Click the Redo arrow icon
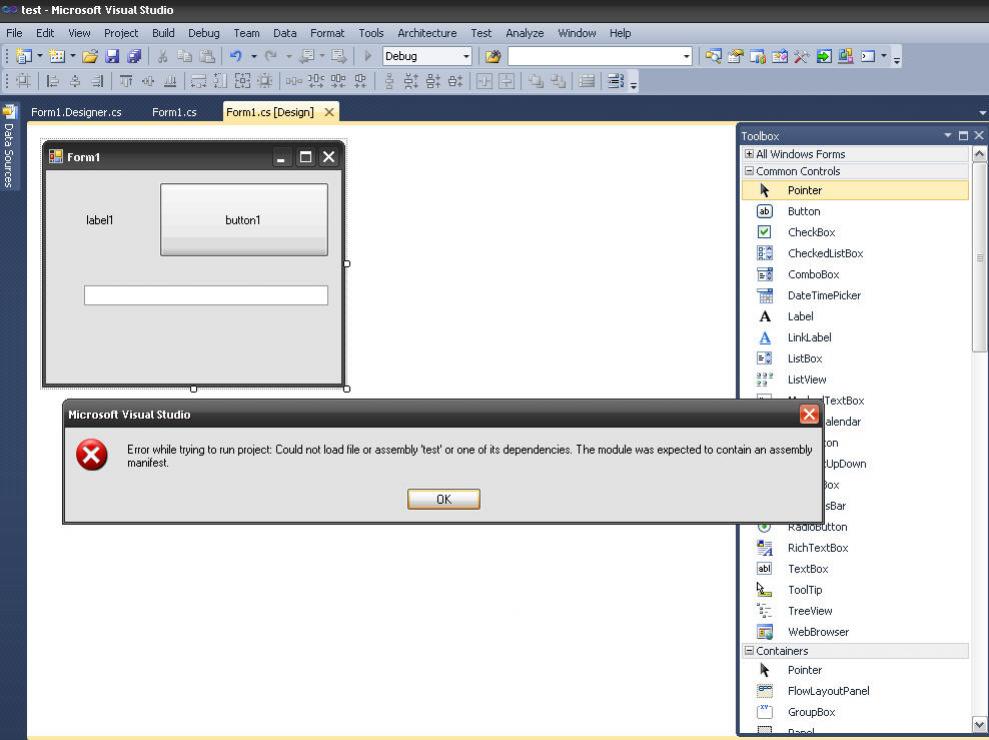The height and width of the screenshot is (740, 989). coord(271,56)
